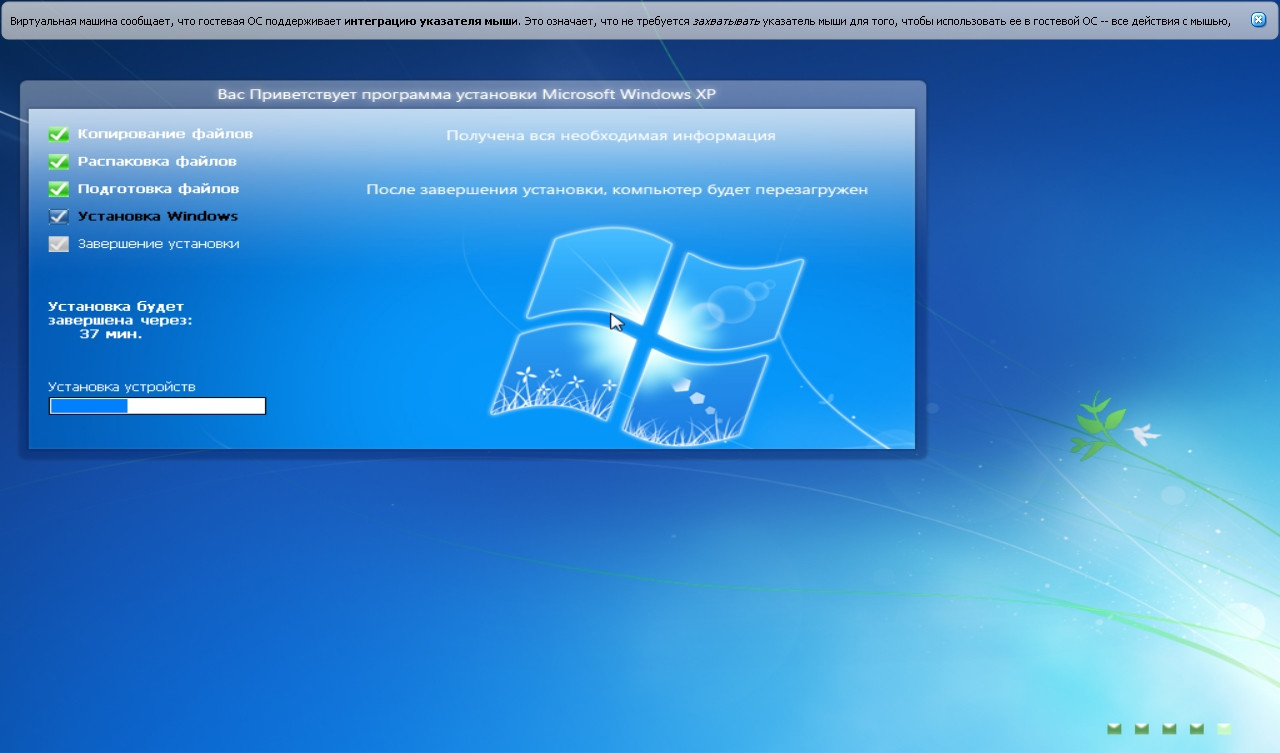Click the second green stage indicator from left
Image resolution: width=1280 pixels, height=753 pixels.
point(1142,728)
